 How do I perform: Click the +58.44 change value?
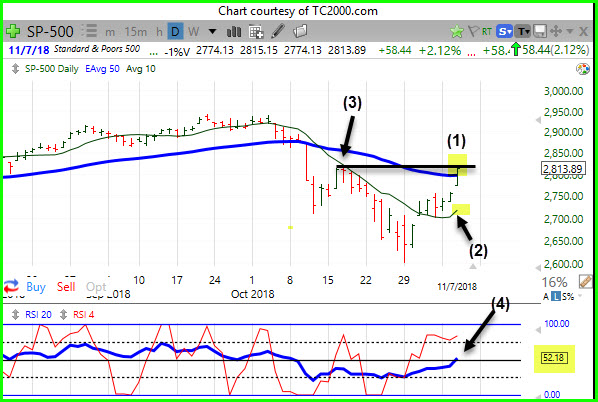click(x=395, y=50)
